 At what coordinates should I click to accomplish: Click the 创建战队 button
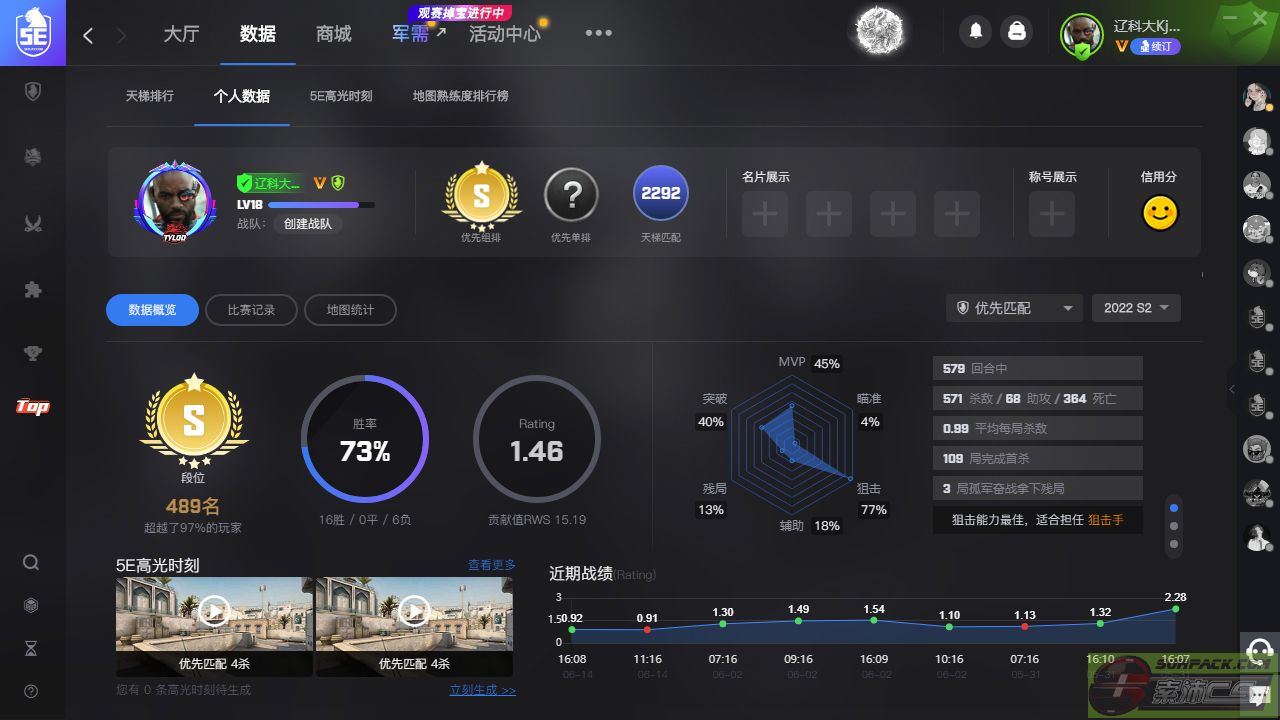pos(308,224)
